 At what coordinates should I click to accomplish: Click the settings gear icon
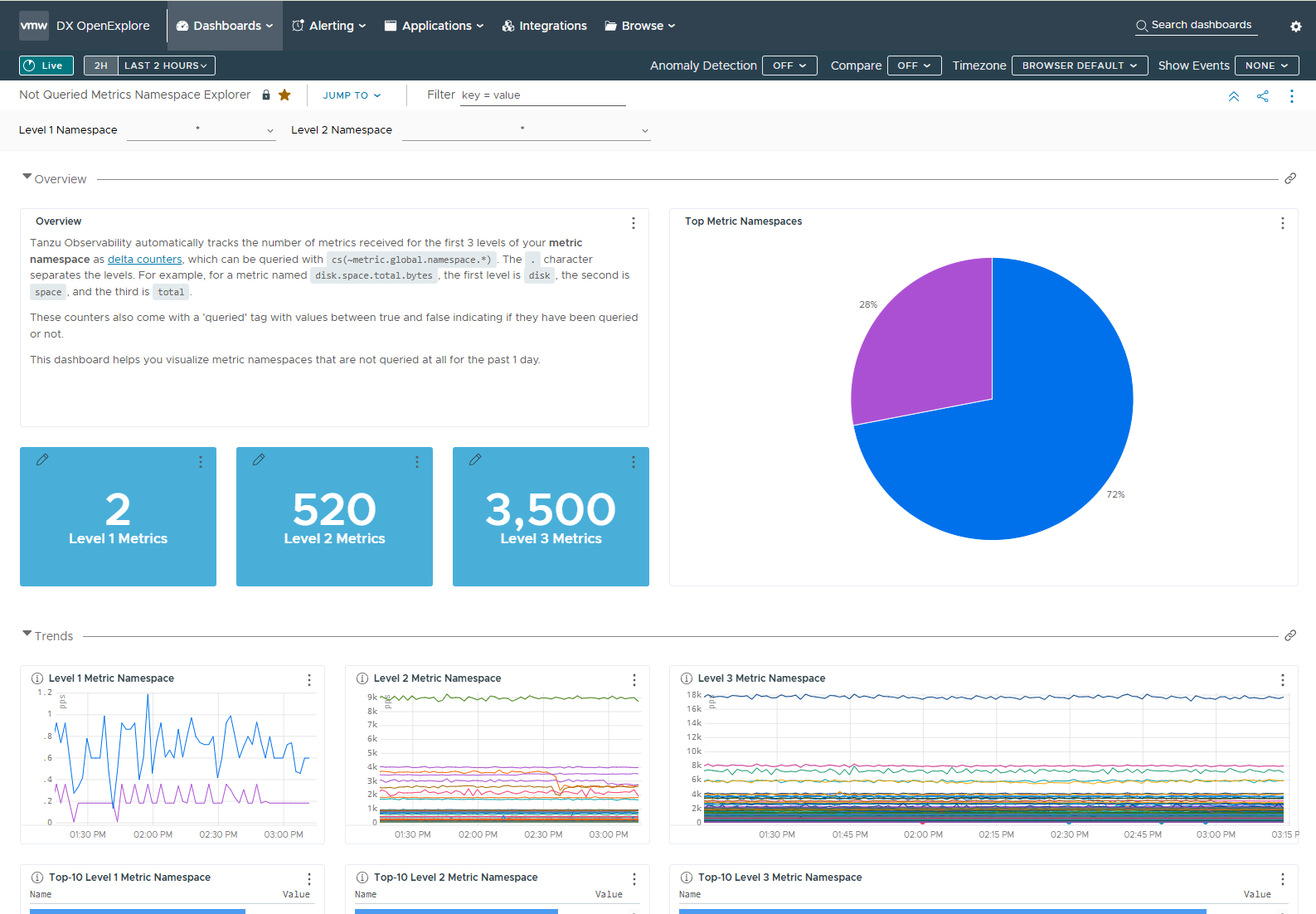(1295, 27)
